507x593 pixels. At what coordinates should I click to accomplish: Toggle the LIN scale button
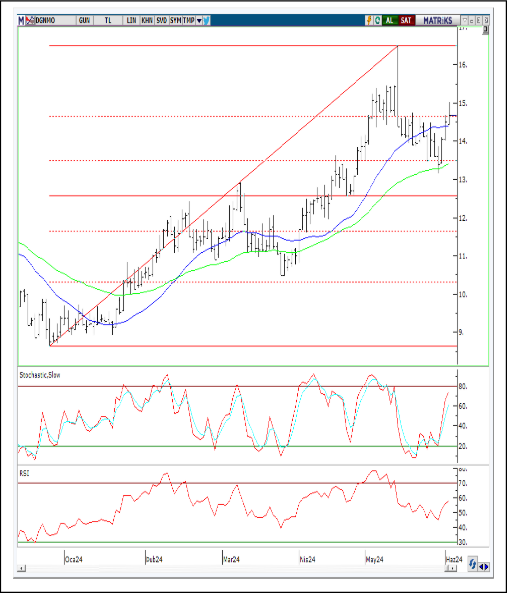tap(131, 20)
